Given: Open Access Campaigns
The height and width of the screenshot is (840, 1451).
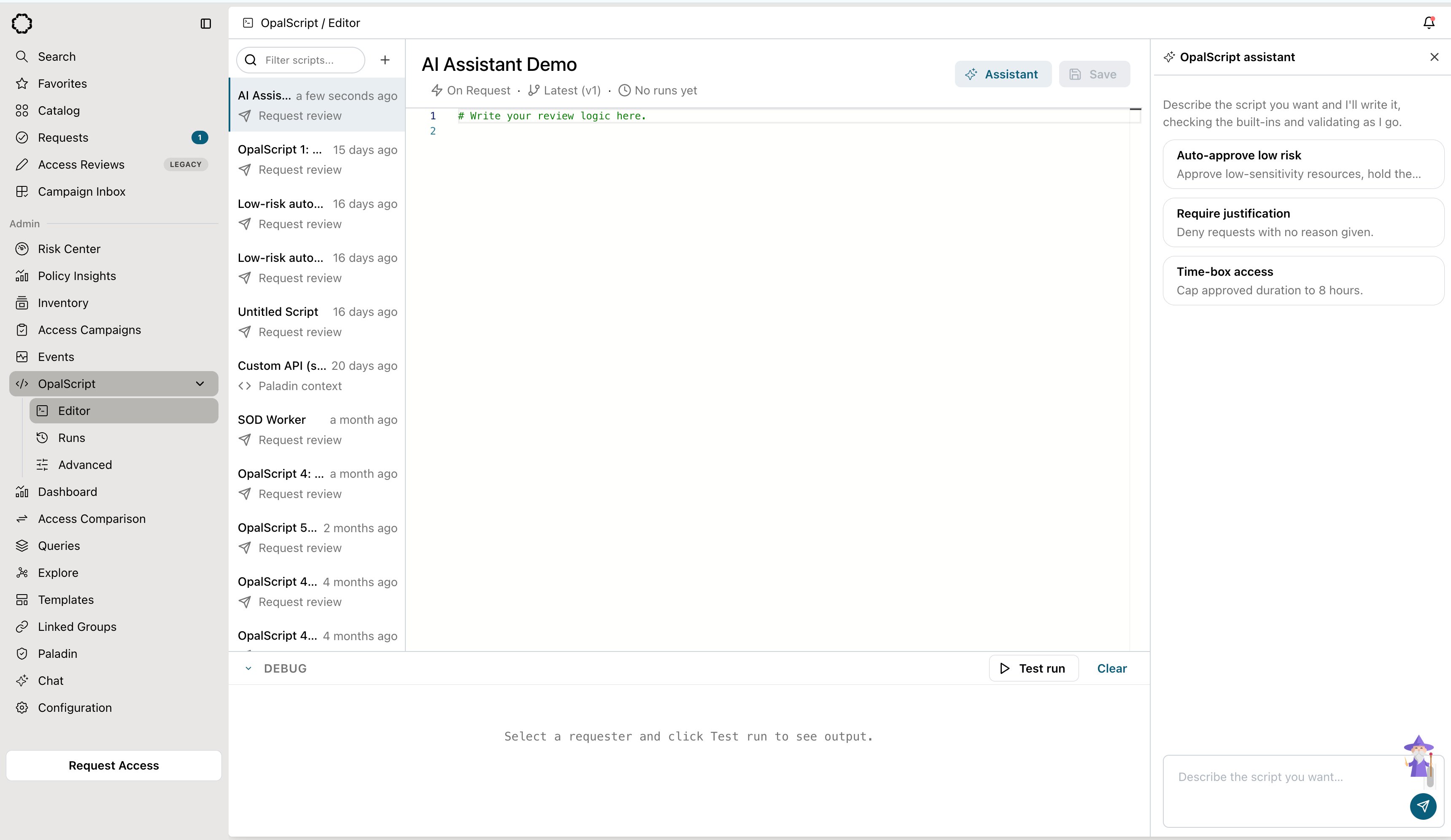Looking at the screenshot, I should click(x=114, y=330).
